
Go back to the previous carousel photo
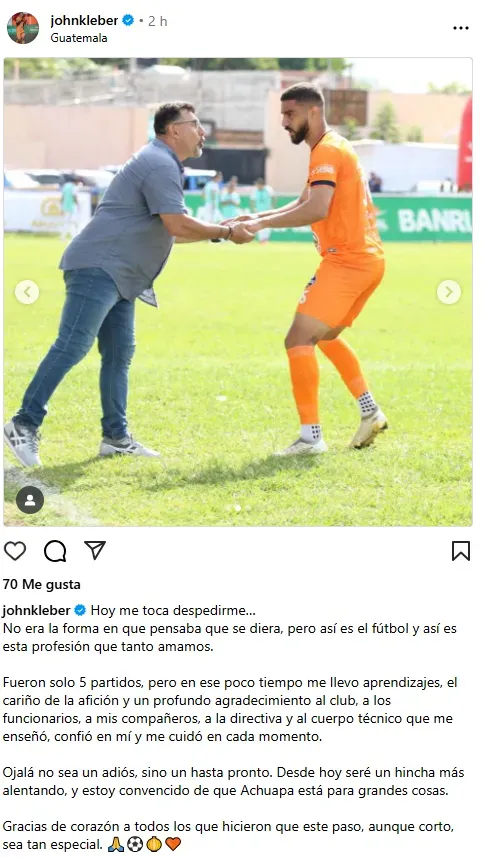27,292
